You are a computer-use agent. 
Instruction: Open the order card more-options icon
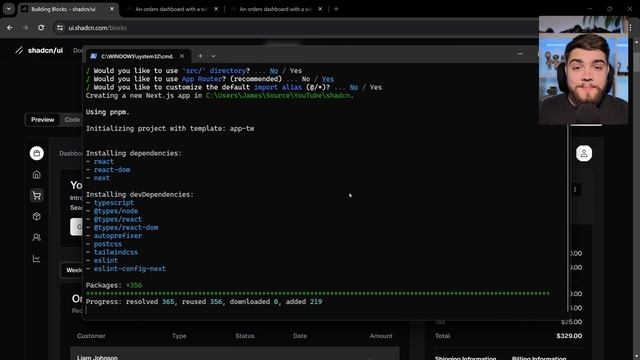575,189
